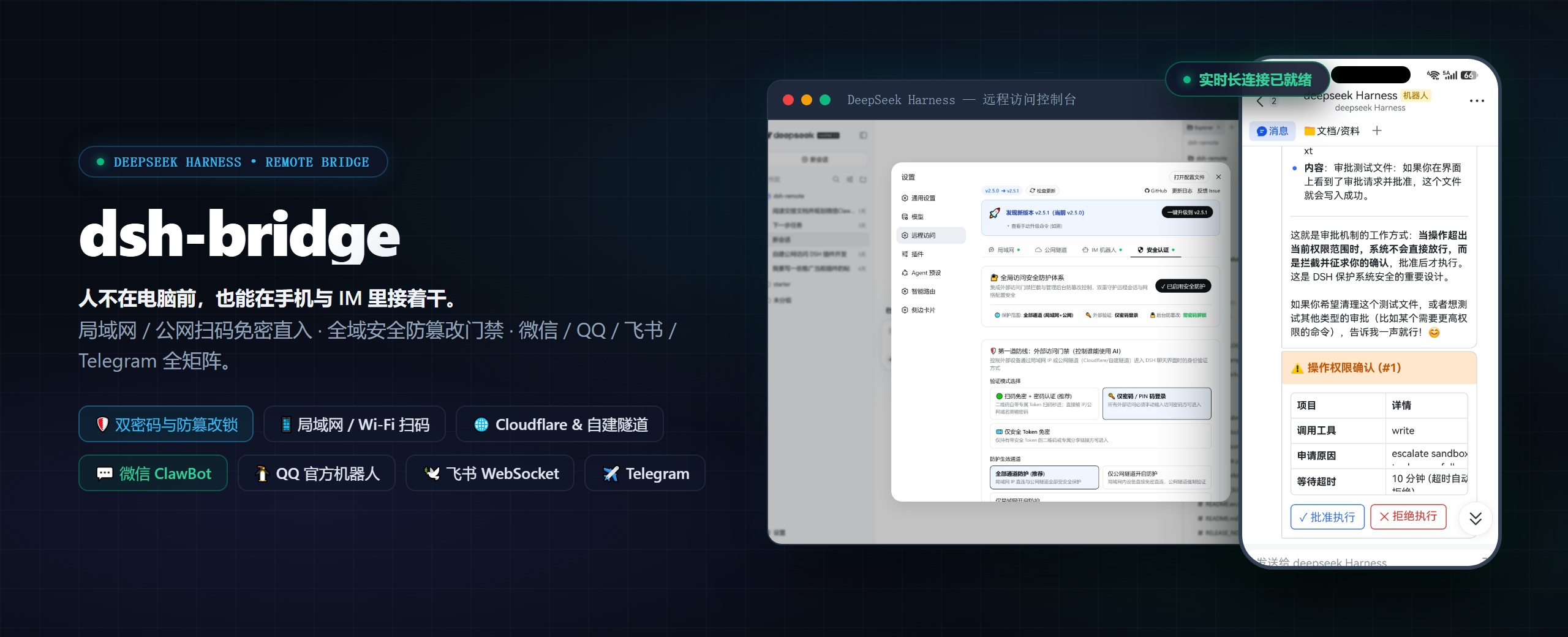This screenshot has width=1568, height=637.
Task: Switch to the 公网隧道 tab
Action: [1051, 250]
